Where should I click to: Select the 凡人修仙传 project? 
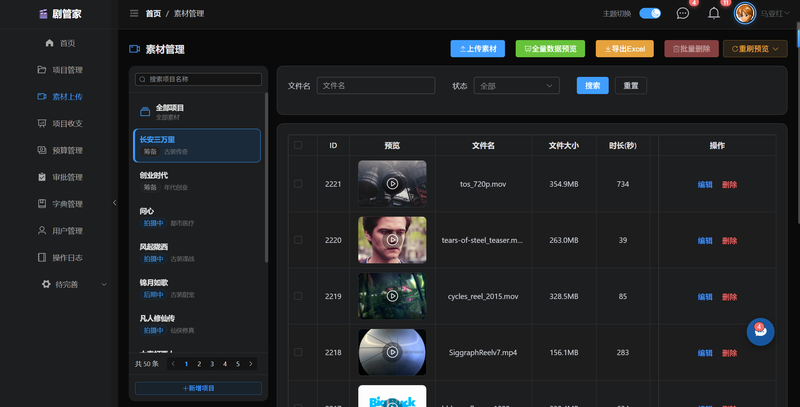pyautogui.click(x=197, y=324)
